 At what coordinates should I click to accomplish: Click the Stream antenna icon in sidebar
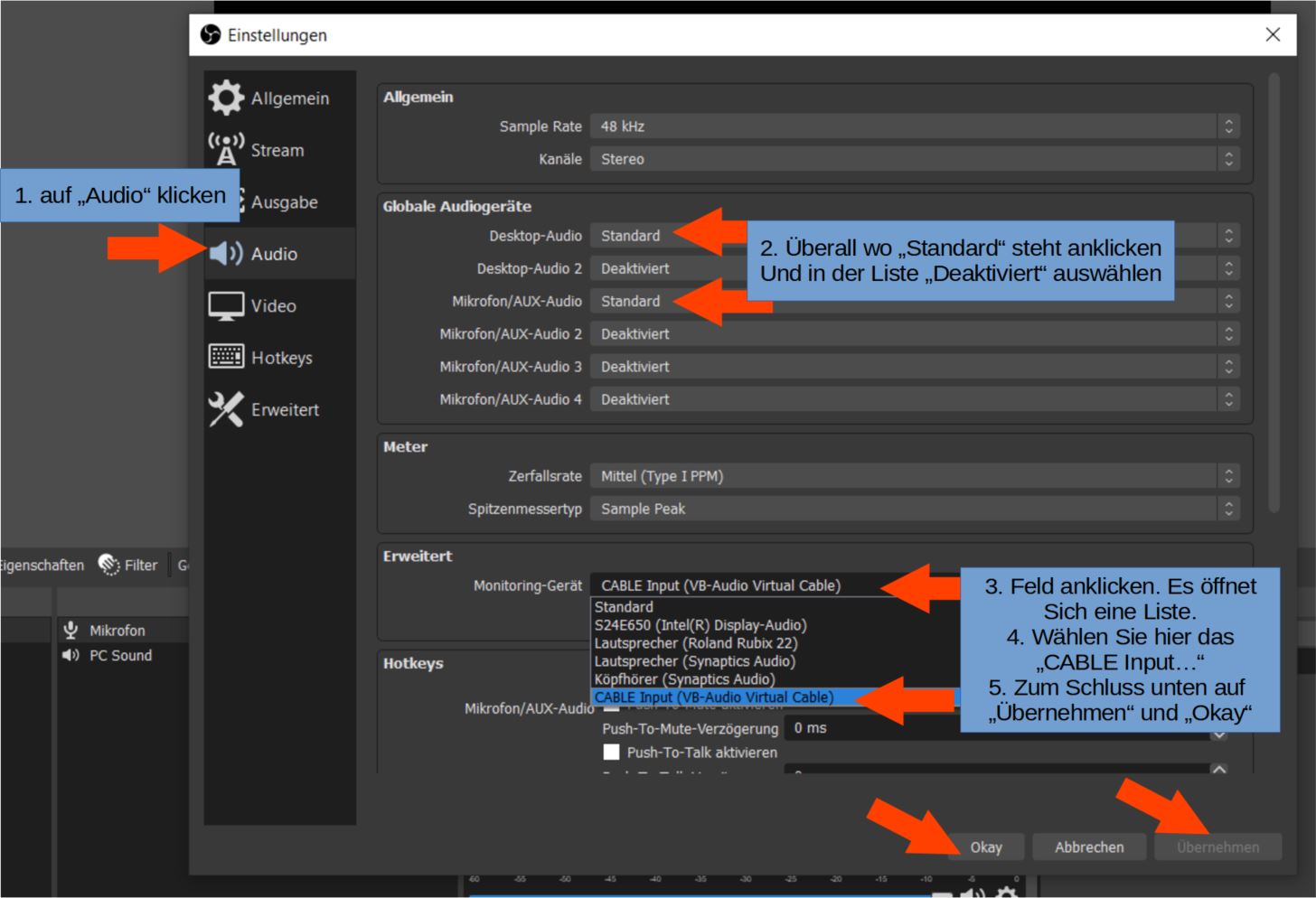point(226,149)
